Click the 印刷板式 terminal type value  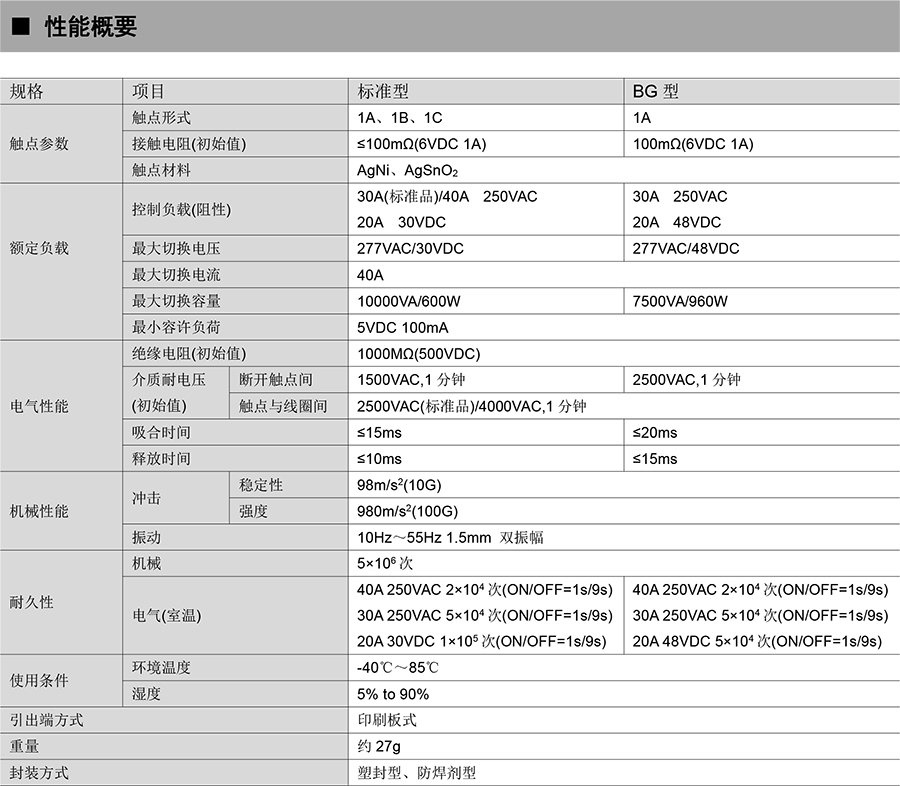(x=387, y=720)
